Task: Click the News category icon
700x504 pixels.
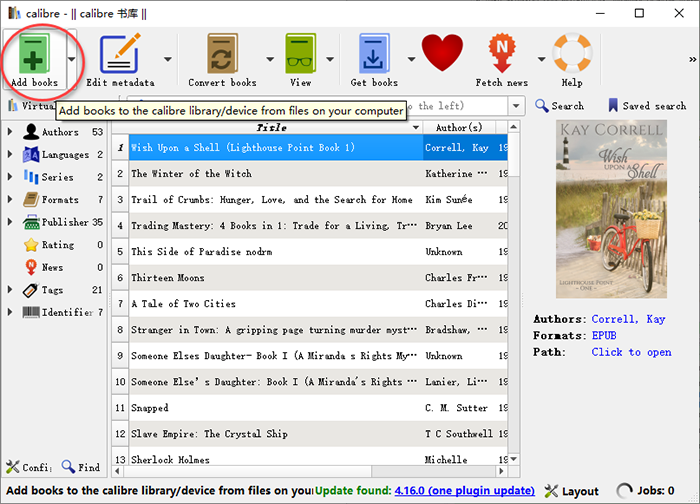Action: click(x=31, y=267)
